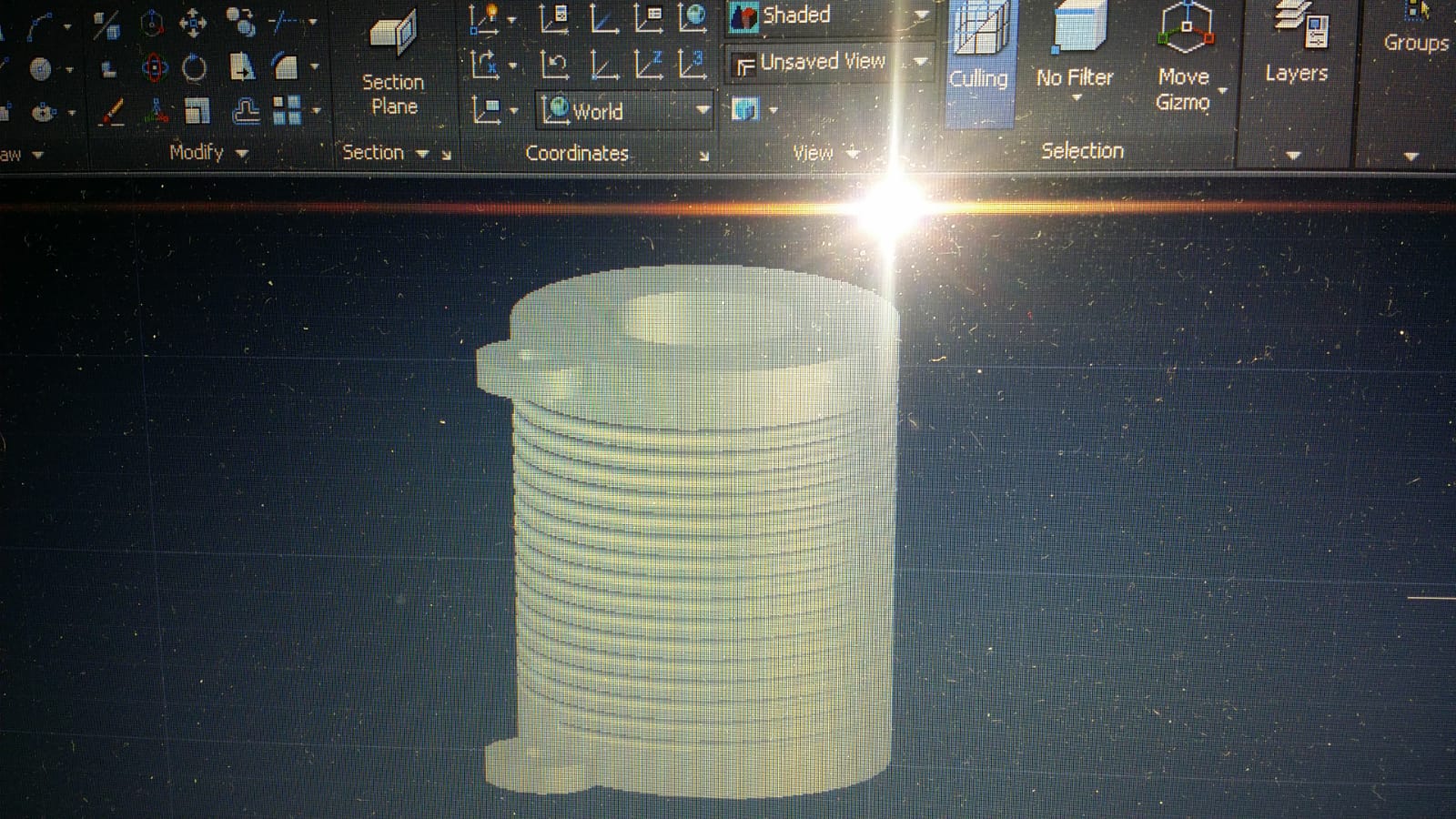Click the threaded cylinder model in viewport
Screen dimensions: 1456x819
pos(692,546)
